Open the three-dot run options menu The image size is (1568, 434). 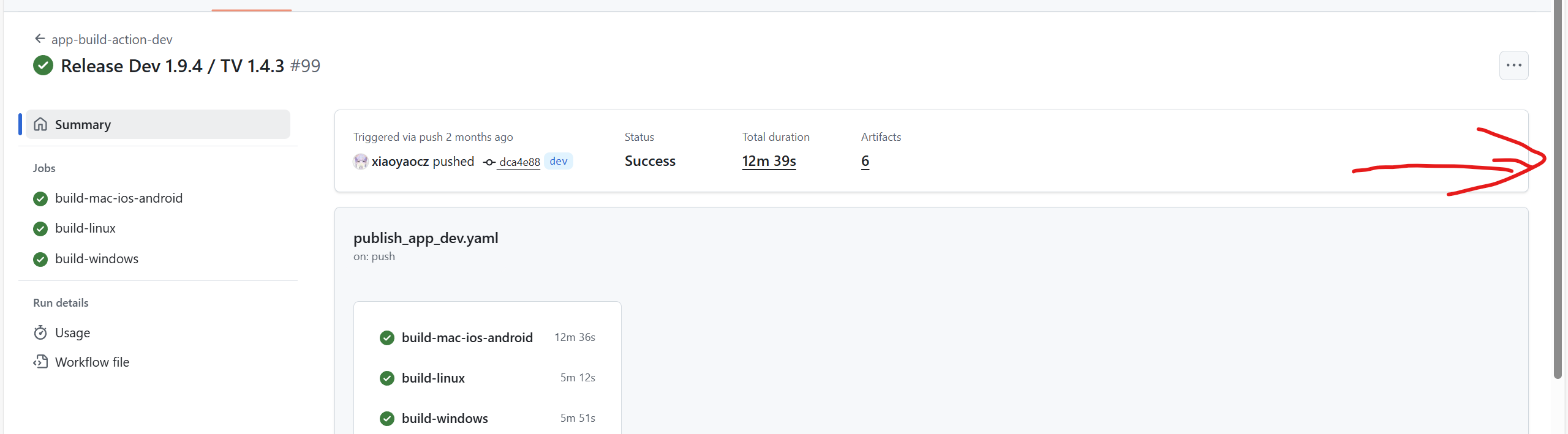click(x=1513, y=65)
